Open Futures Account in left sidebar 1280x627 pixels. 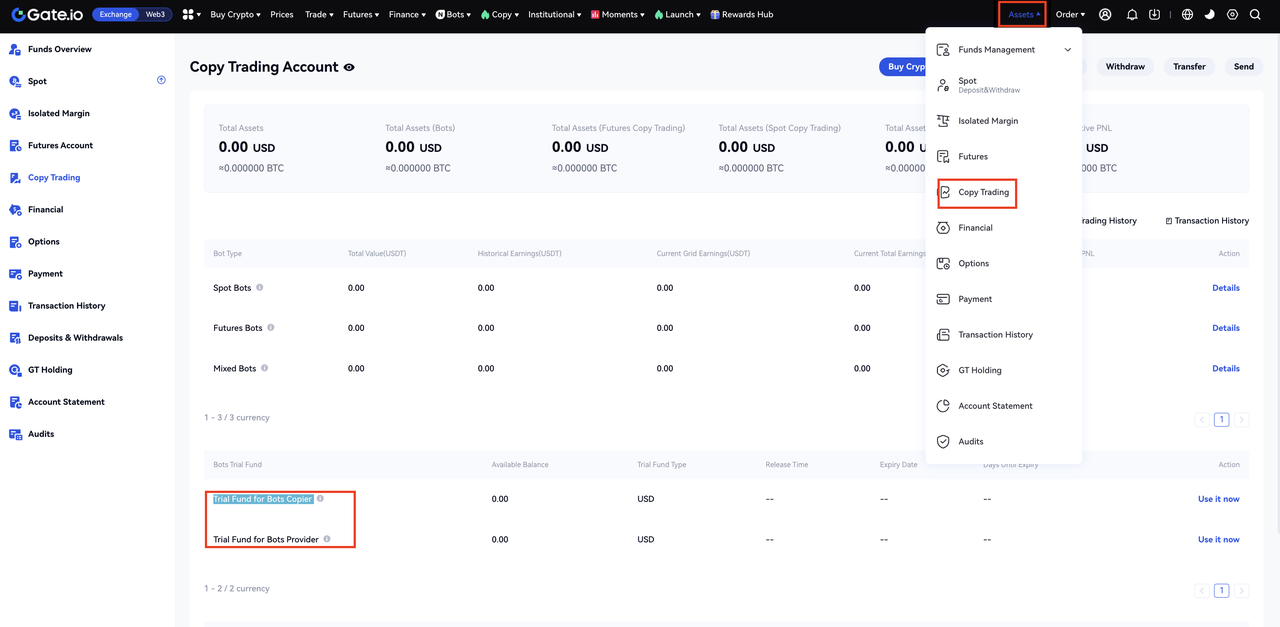[60, 146]
